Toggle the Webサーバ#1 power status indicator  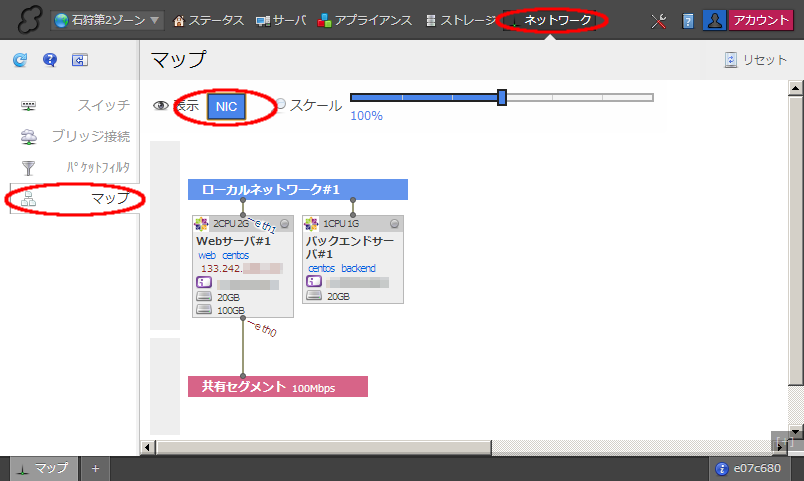[284, 223]
